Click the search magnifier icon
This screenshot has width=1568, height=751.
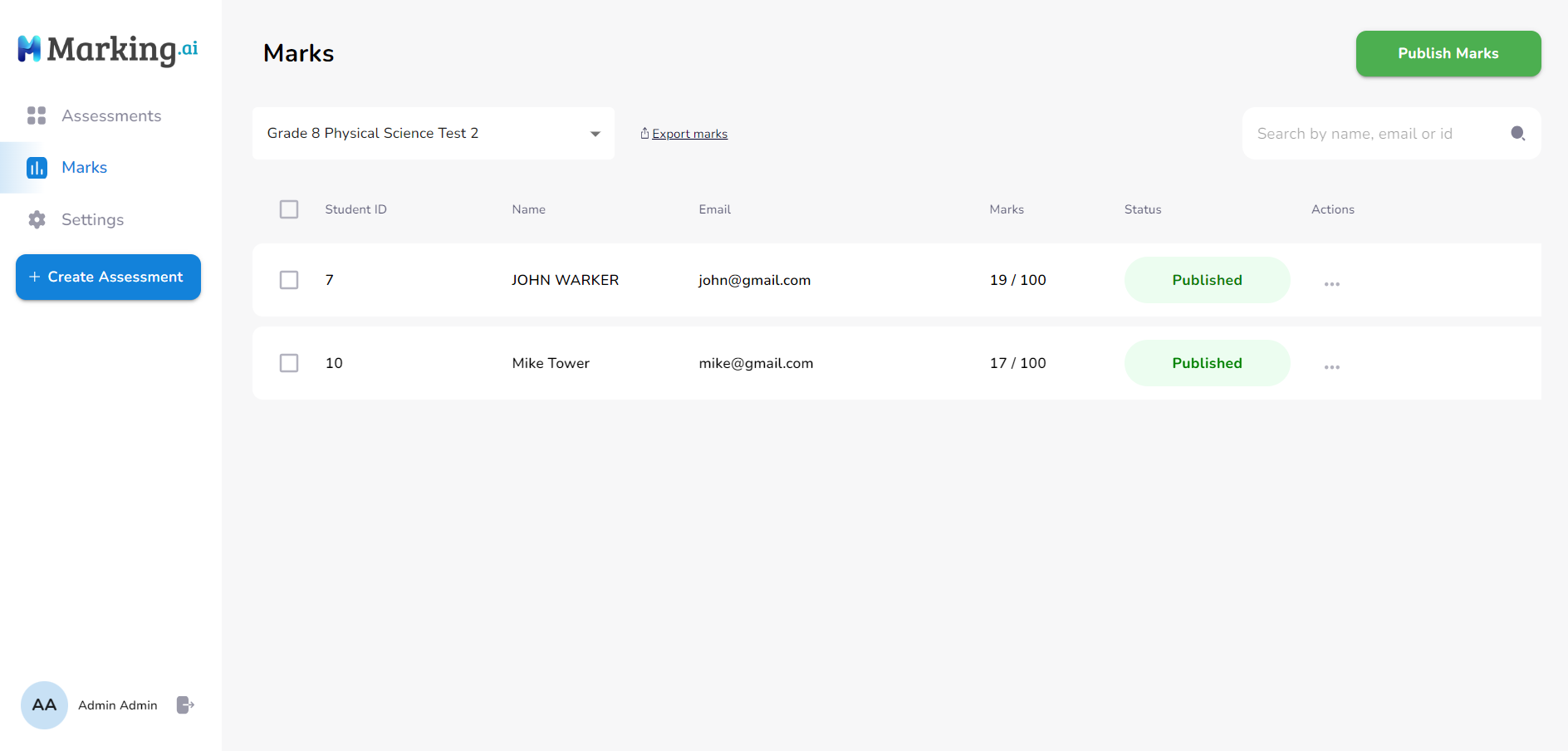(1517, 134)
